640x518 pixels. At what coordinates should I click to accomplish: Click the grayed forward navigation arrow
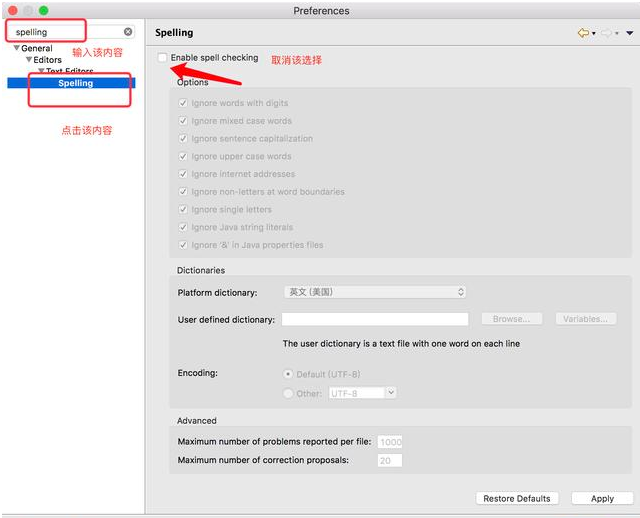[605, 33]
